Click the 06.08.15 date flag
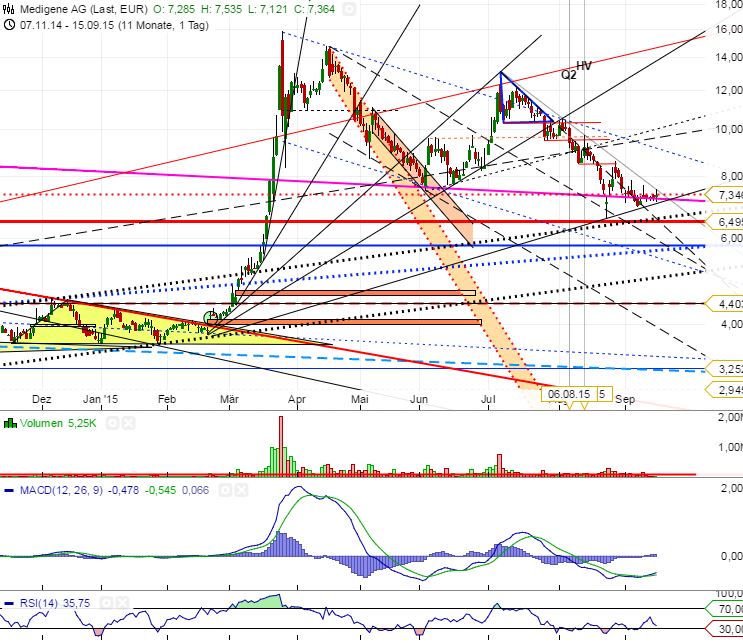This screenshot has width=743, height=643. coord(569,394)
